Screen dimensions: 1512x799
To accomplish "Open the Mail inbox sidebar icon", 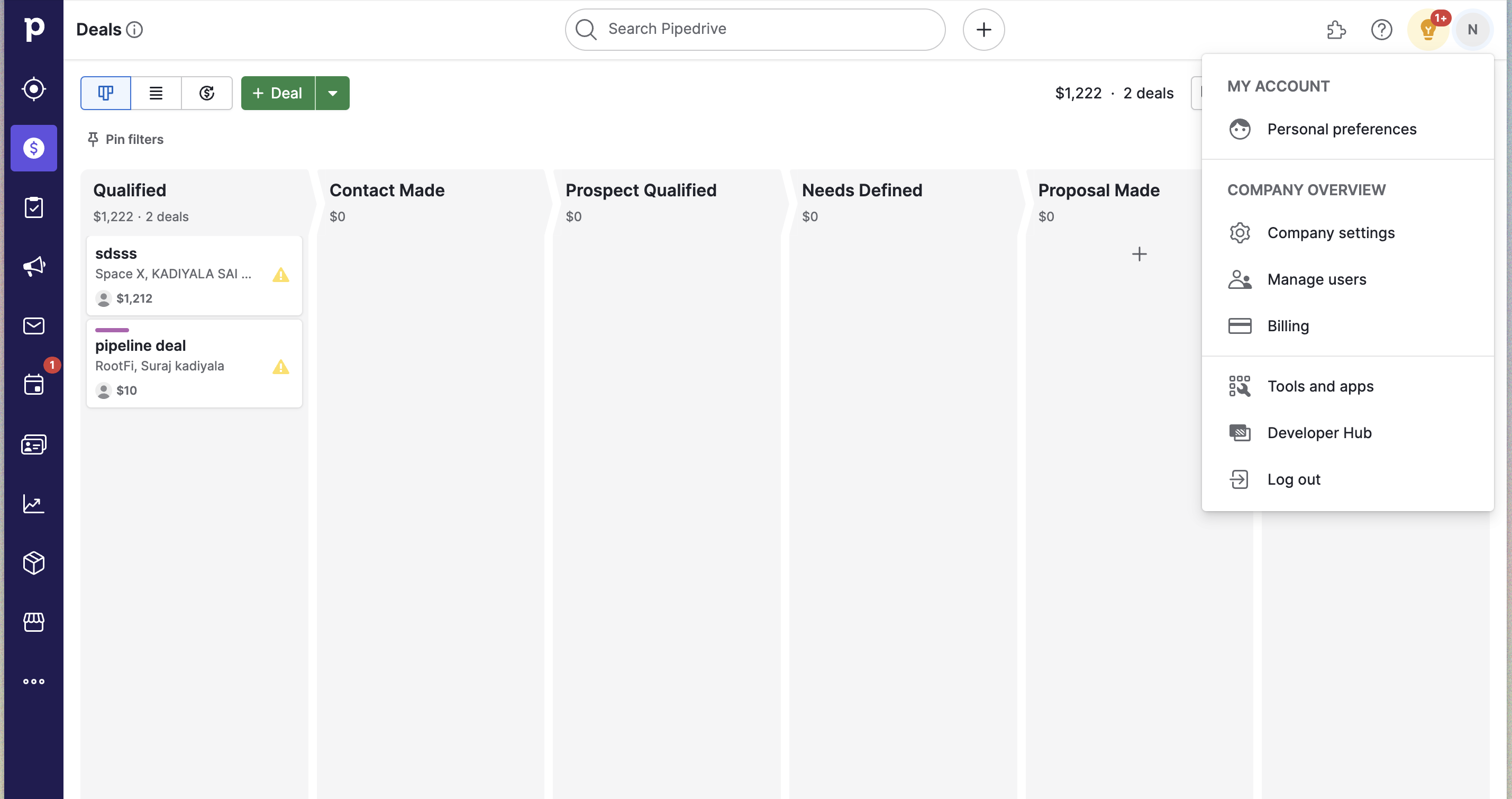I will (x=33, y=326).
